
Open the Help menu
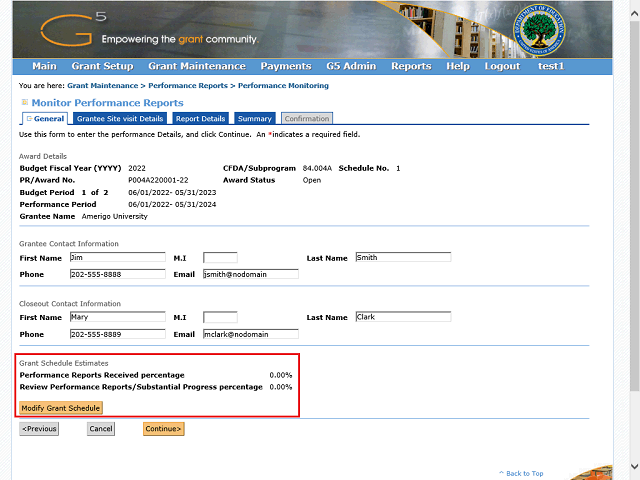pos(458,66)
